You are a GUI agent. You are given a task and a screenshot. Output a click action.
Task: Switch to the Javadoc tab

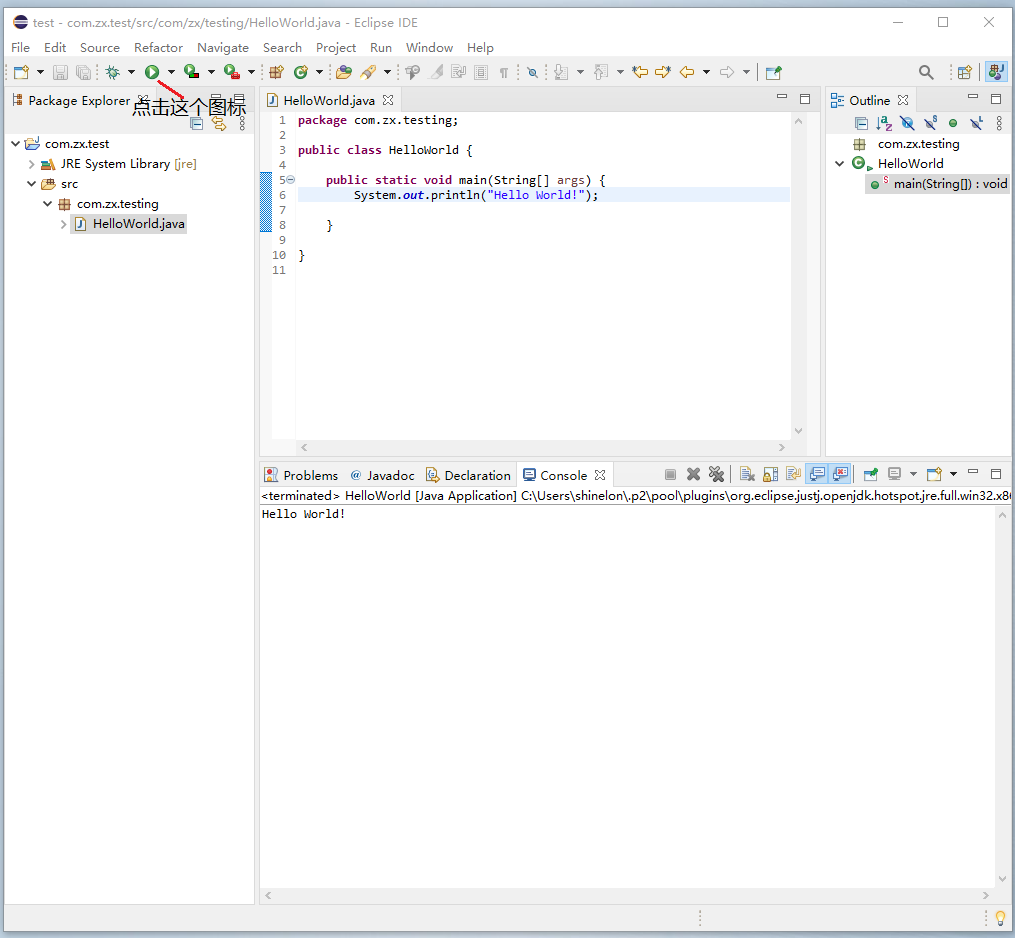pyautogui.click(x=383, y=475)
